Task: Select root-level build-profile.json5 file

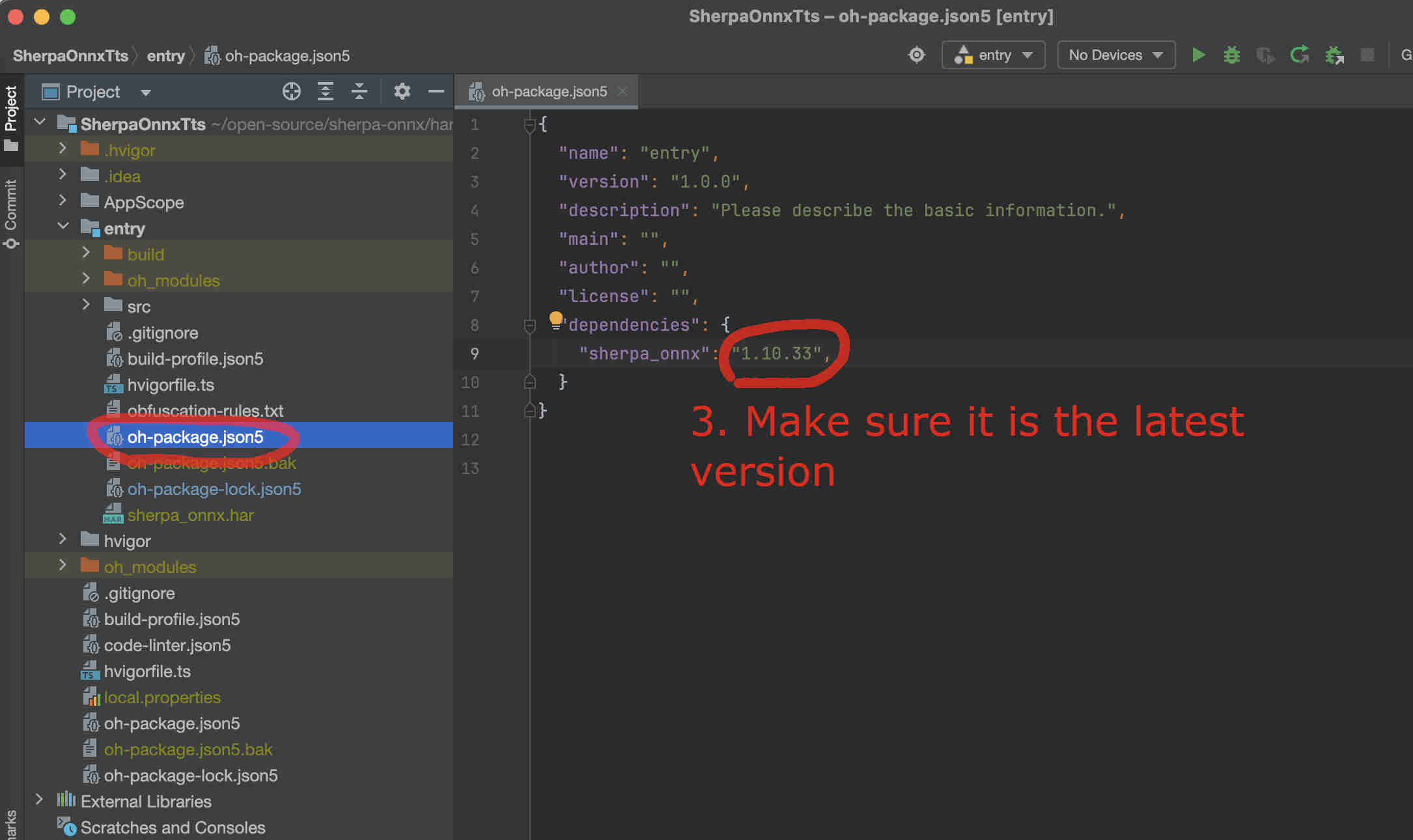Action: [171, 619]
